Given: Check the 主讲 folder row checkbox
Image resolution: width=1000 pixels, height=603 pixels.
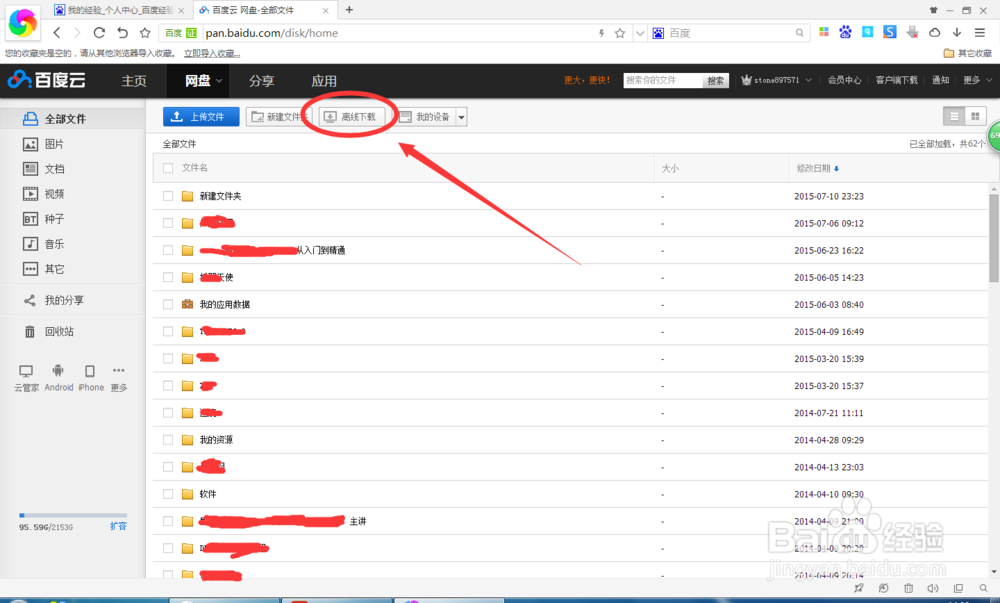Looking at the screenshot, I should pyautogui.click(x=168, y=521).
